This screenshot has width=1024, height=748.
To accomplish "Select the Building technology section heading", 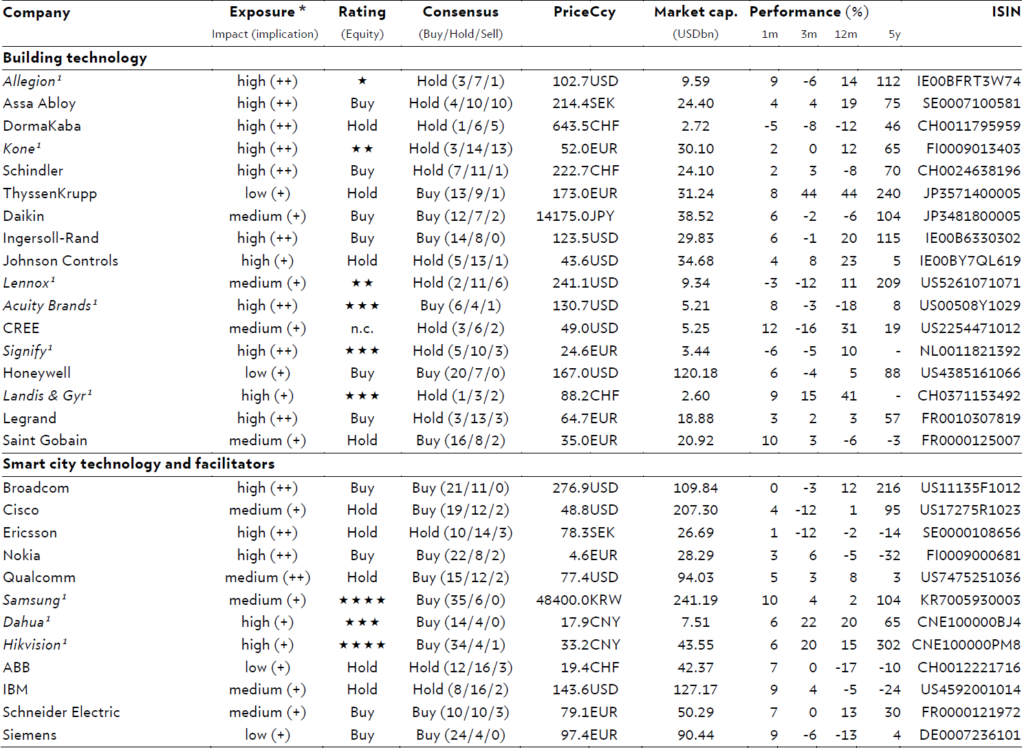I will (x=75, y=58).
